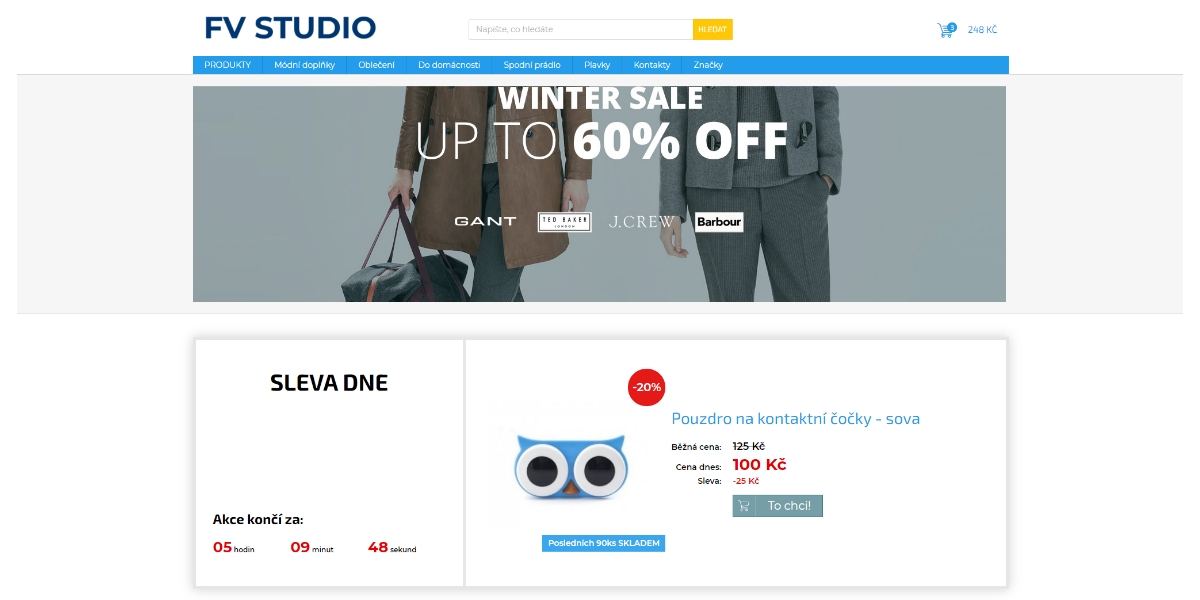Select the Ted Baker brand logo

(x=565, y=222)
